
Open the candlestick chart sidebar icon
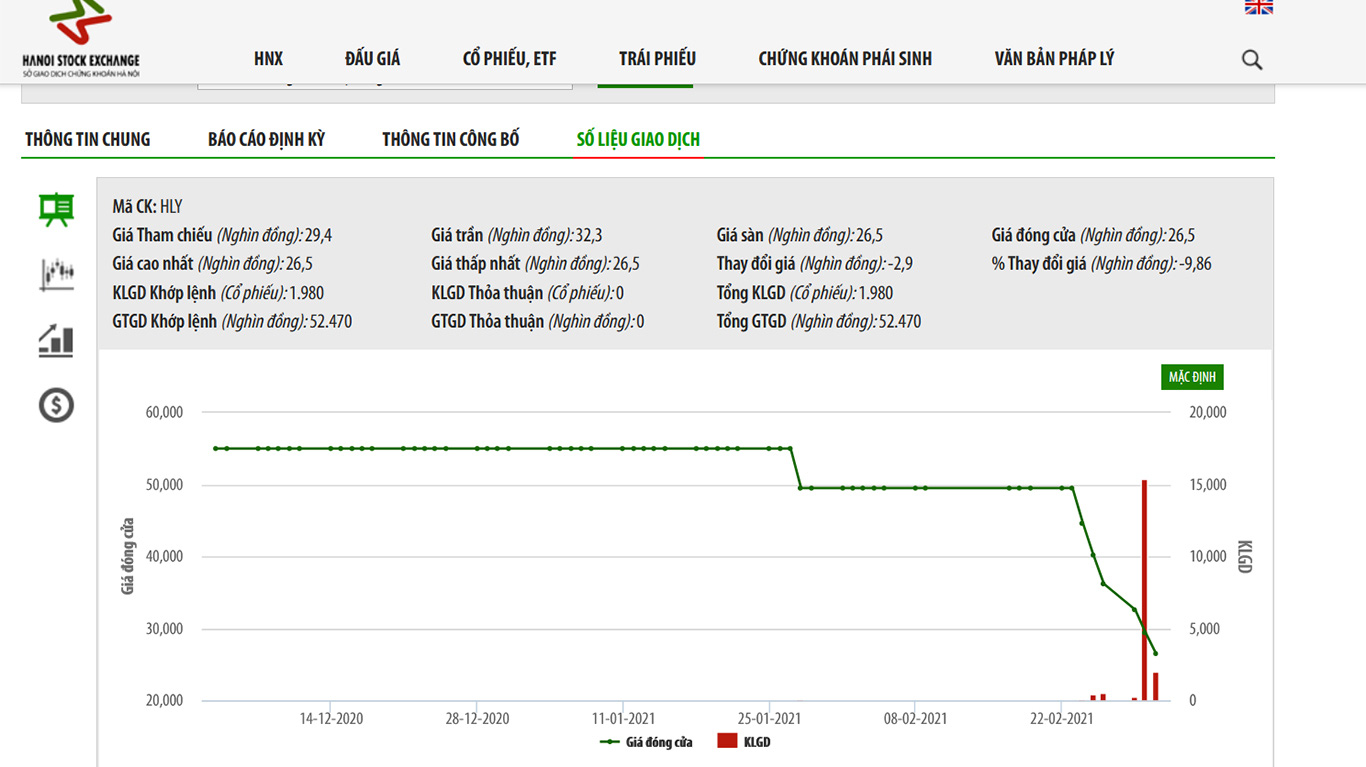coord(56,273)
